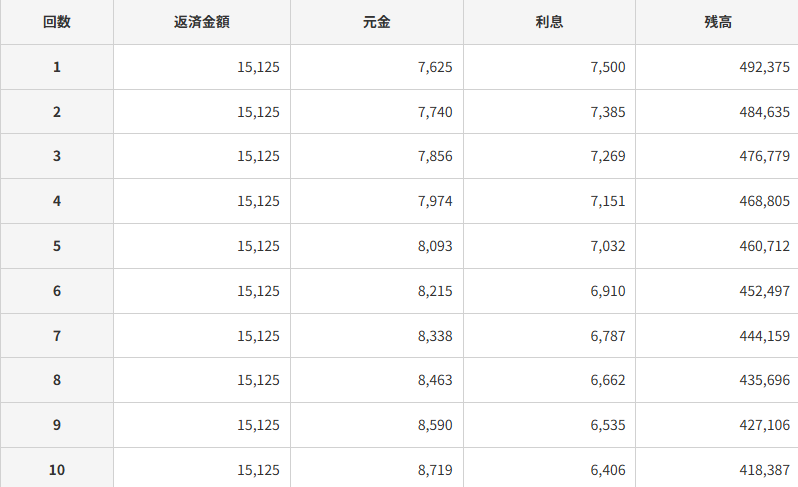Click the 7,625 principal cell
Screen dimensions: 798x487
[x=377, y=67]
